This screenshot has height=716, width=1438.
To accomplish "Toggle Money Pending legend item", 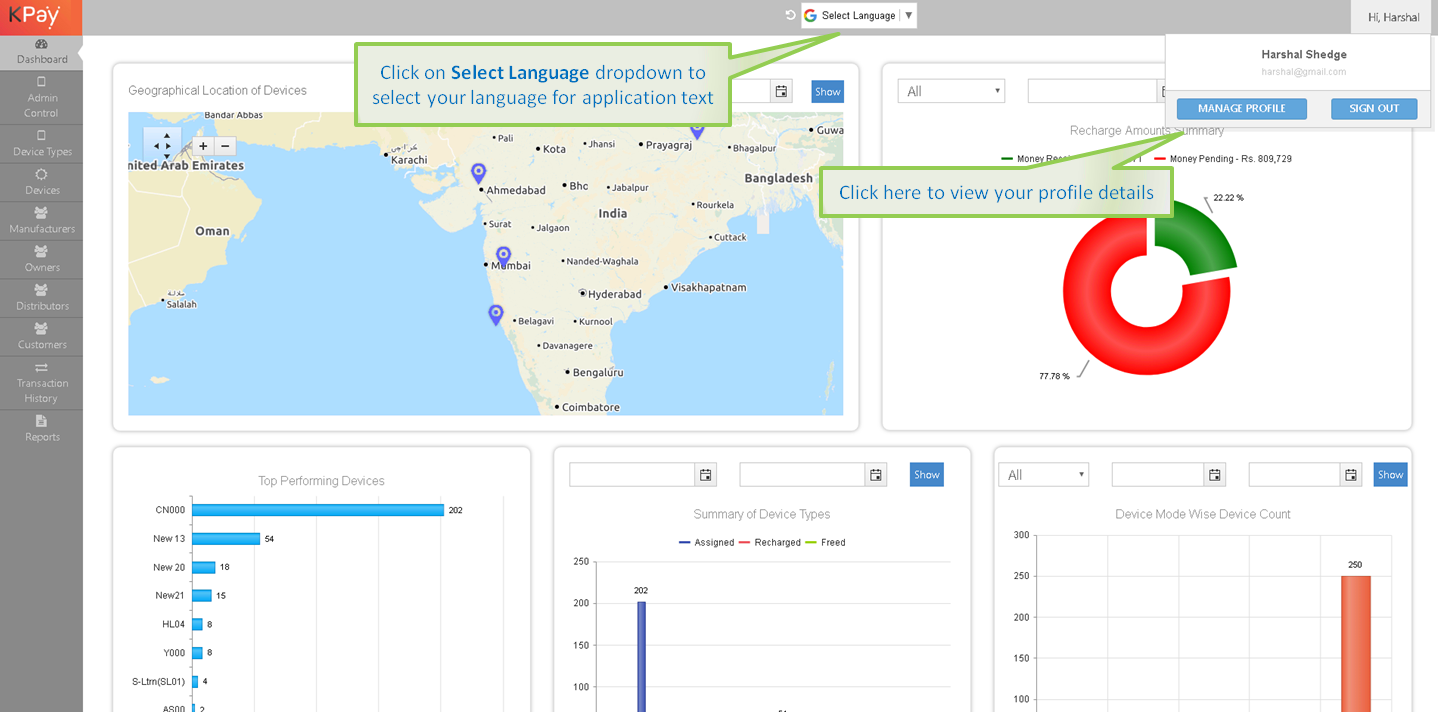I will 1222,159.
